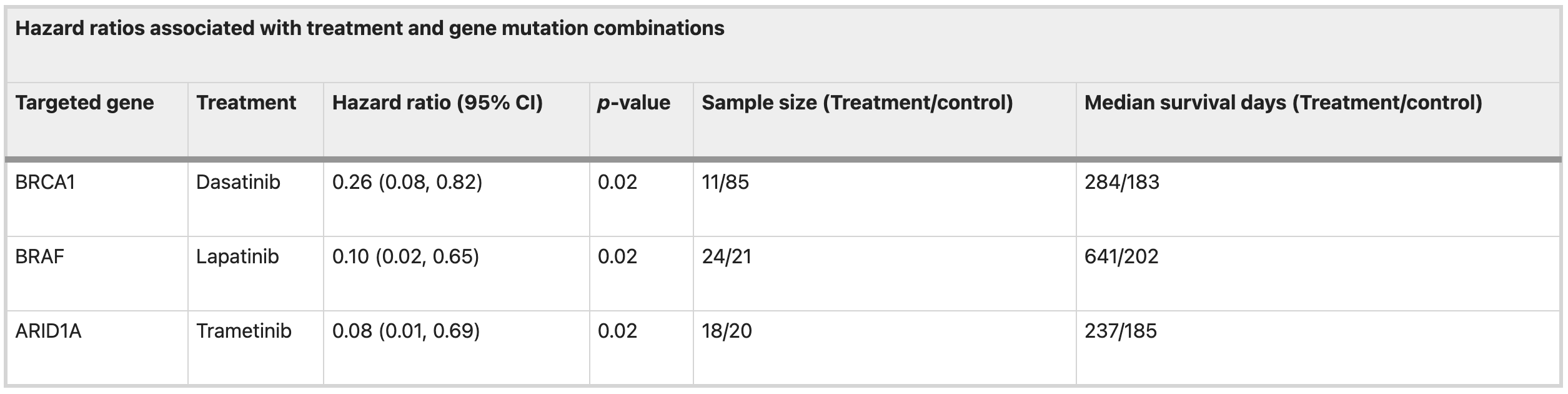Viewport: 1568px width, 394px height.
Task: Click the Median survival days header
Action: point(1283,103)
